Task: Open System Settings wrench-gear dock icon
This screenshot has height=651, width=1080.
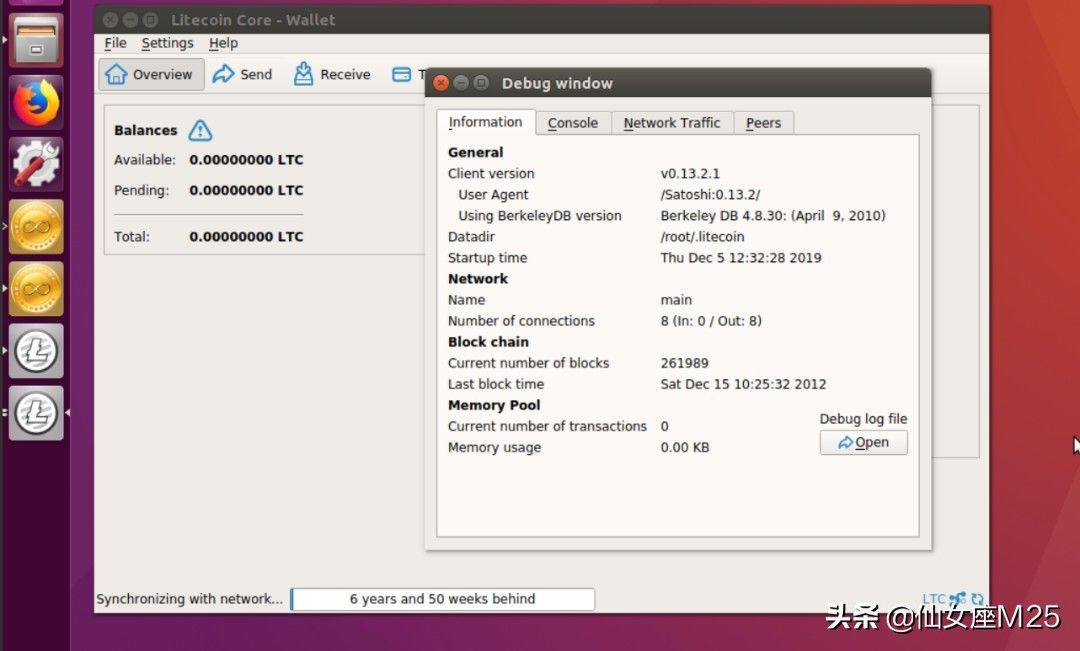Action: 36,164
